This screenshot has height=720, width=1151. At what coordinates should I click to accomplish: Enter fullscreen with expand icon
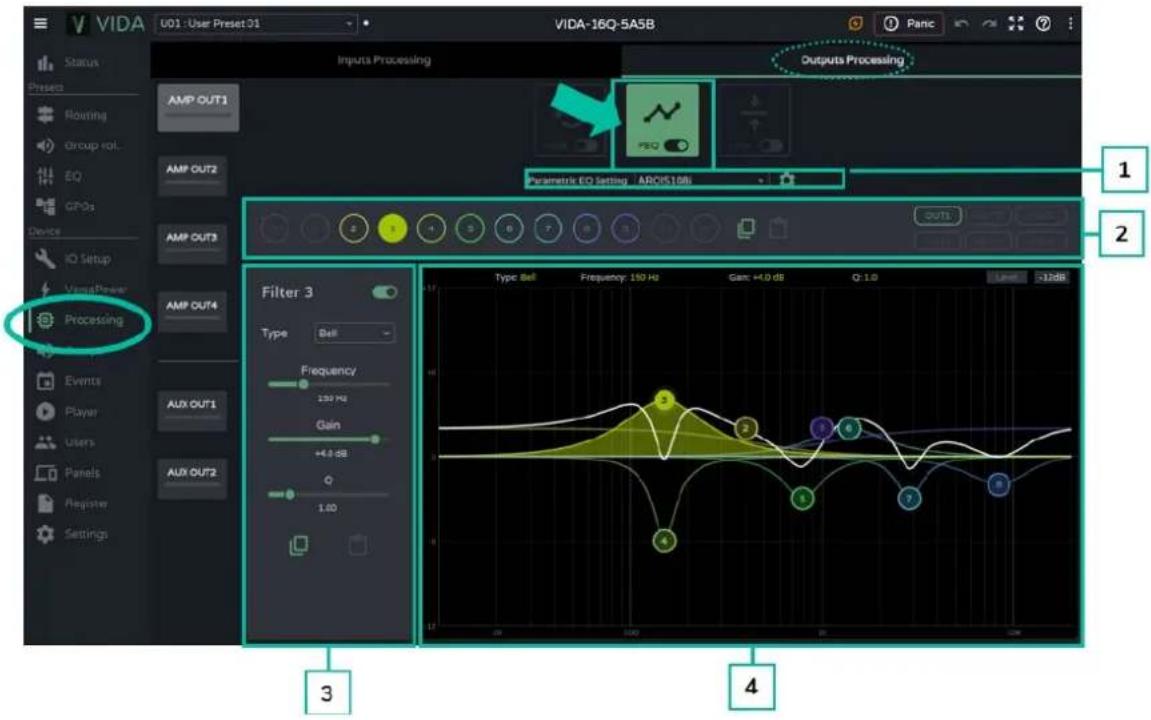click(1016, 23)
